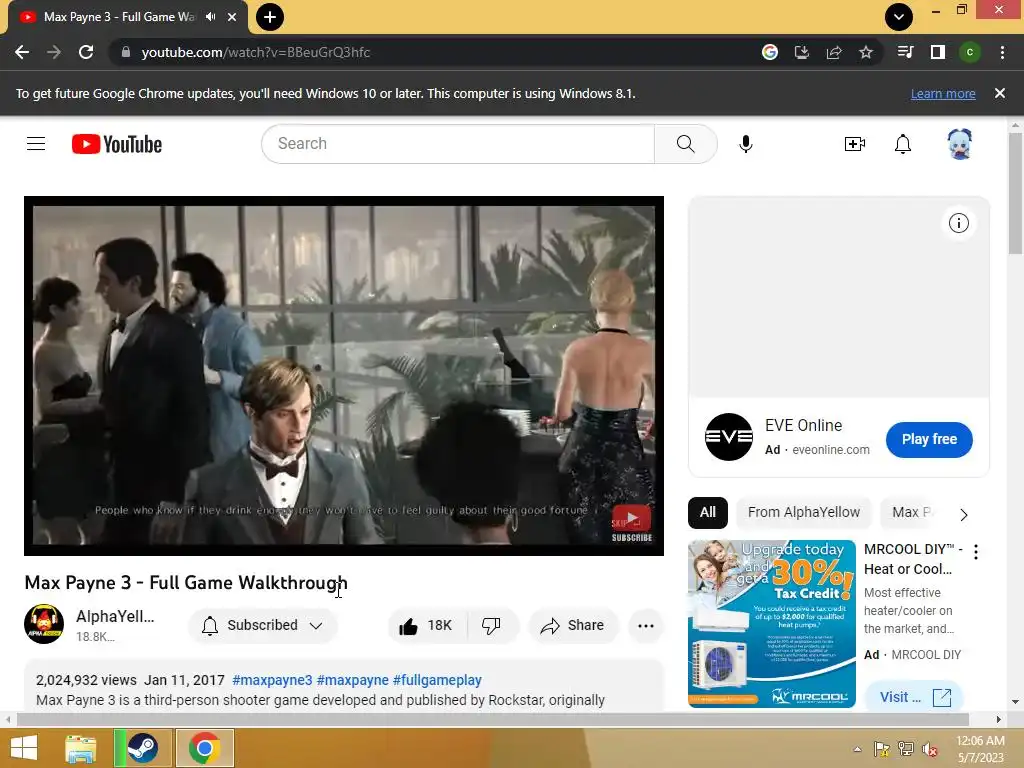This screenshot has width=1024, height=768.
Task: Open the notifications bell
Action: point(903,144)
